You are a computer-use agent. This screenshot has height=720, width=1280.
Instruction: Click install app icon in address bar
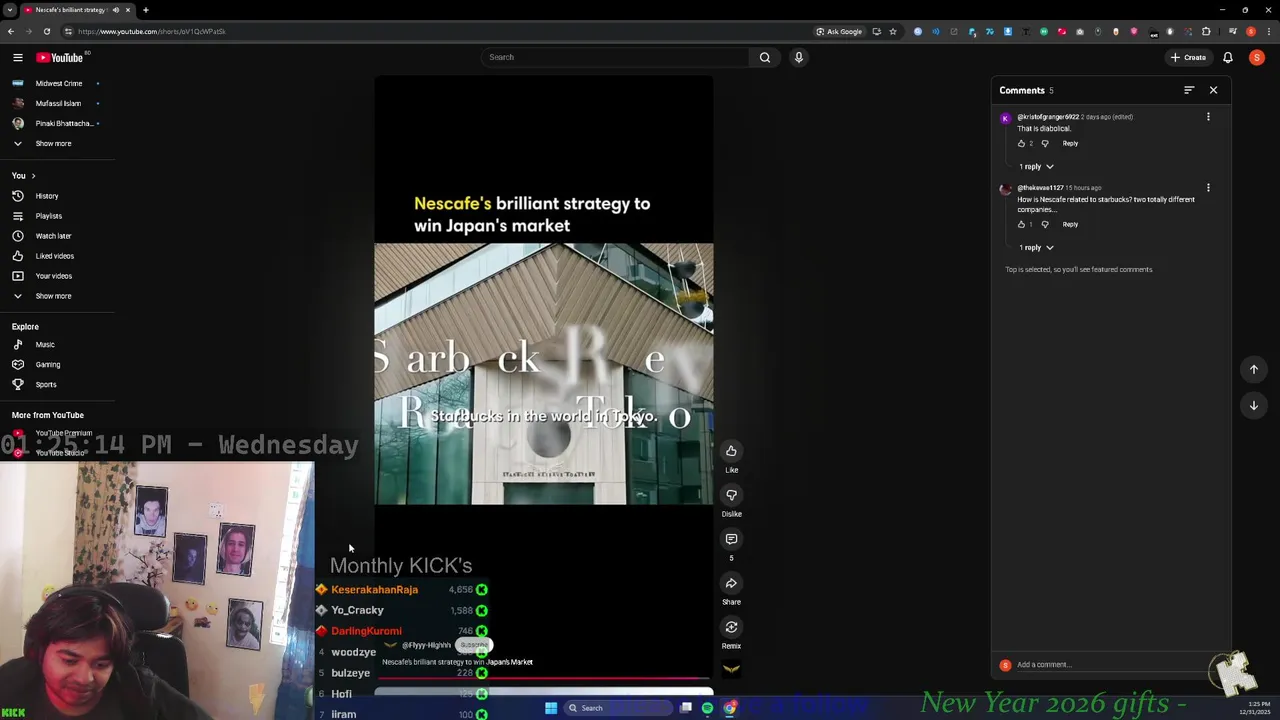pos(876,31)
